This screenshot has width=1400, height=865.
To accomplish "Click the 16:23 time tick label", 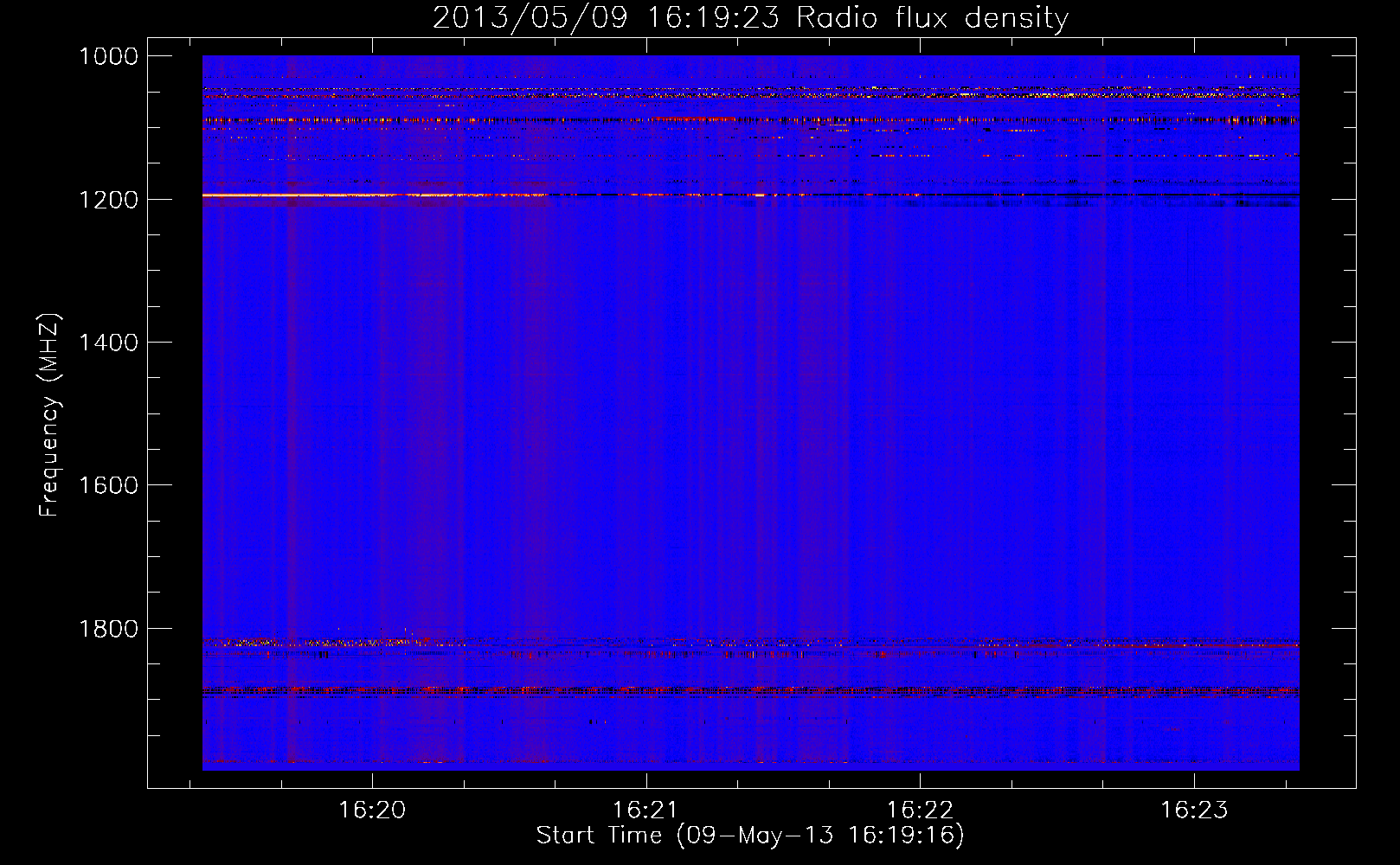I will click(x=1194, y=810).
